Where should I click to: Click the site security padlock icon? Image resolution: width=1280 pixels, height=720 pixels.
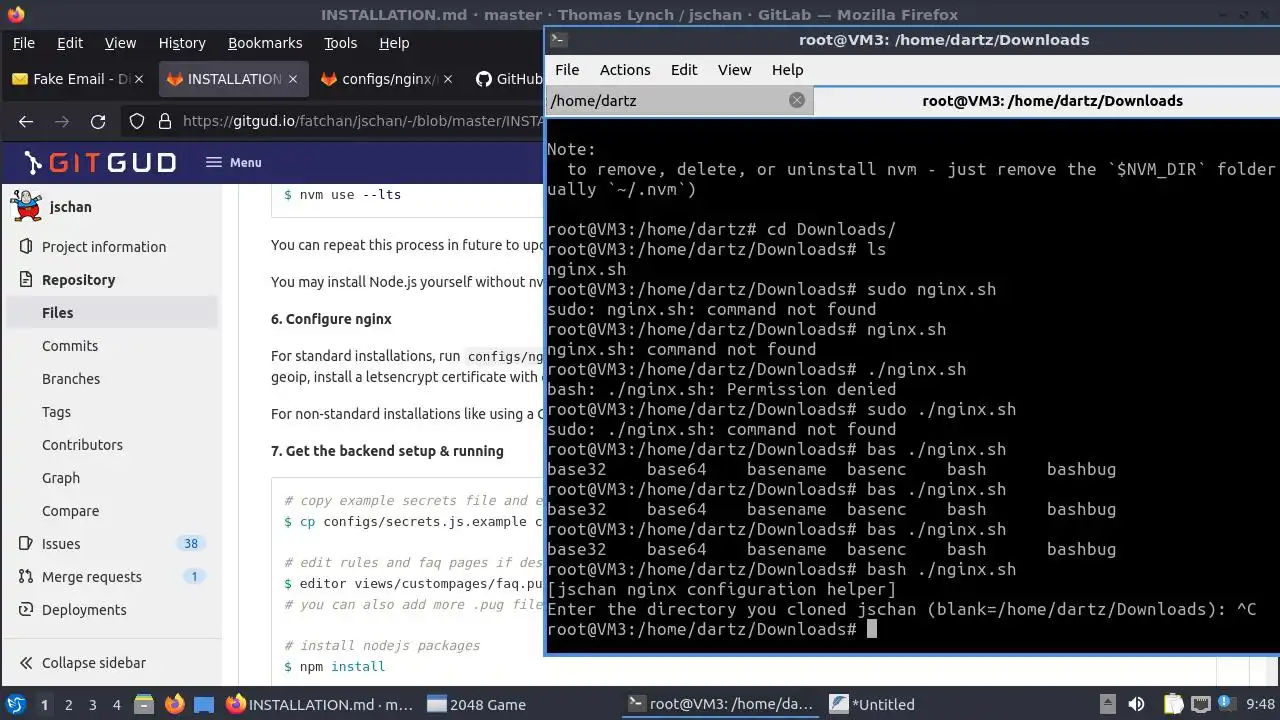click(164, 121)
